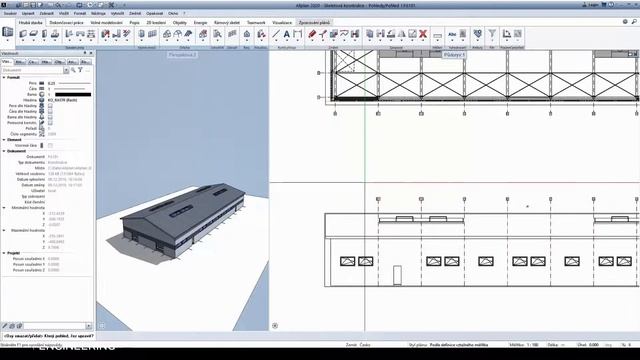Click the black Barva color swatch
The width and height of the screenshot is (640, 360).
pos(73,94)
